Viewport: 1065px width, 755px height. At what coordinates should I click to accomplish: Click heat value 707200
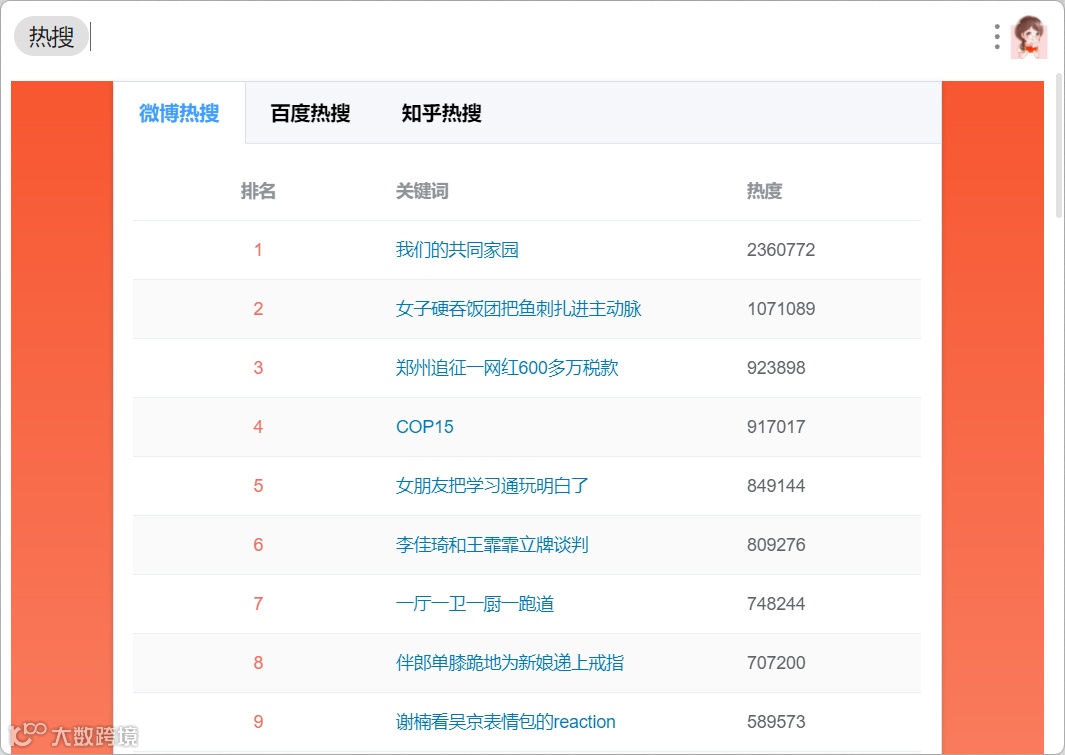coord(776,663)
